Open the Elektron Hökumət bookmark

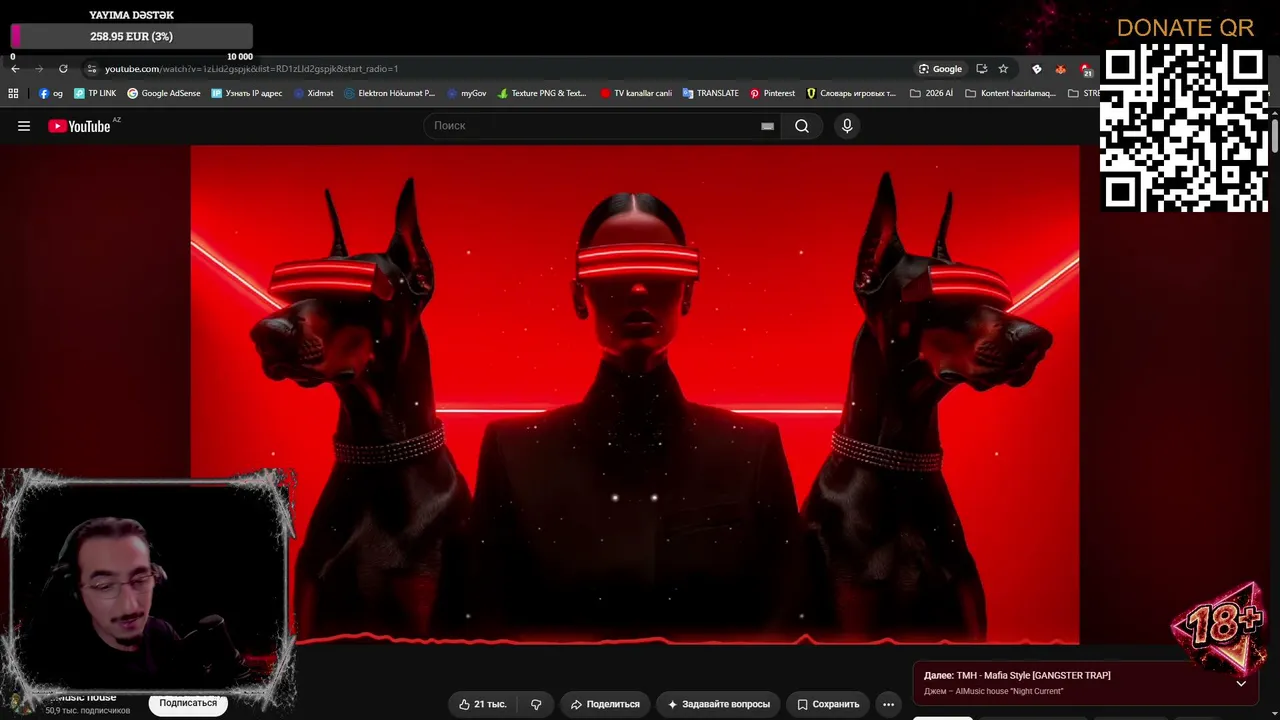click(x=390, y=93)
